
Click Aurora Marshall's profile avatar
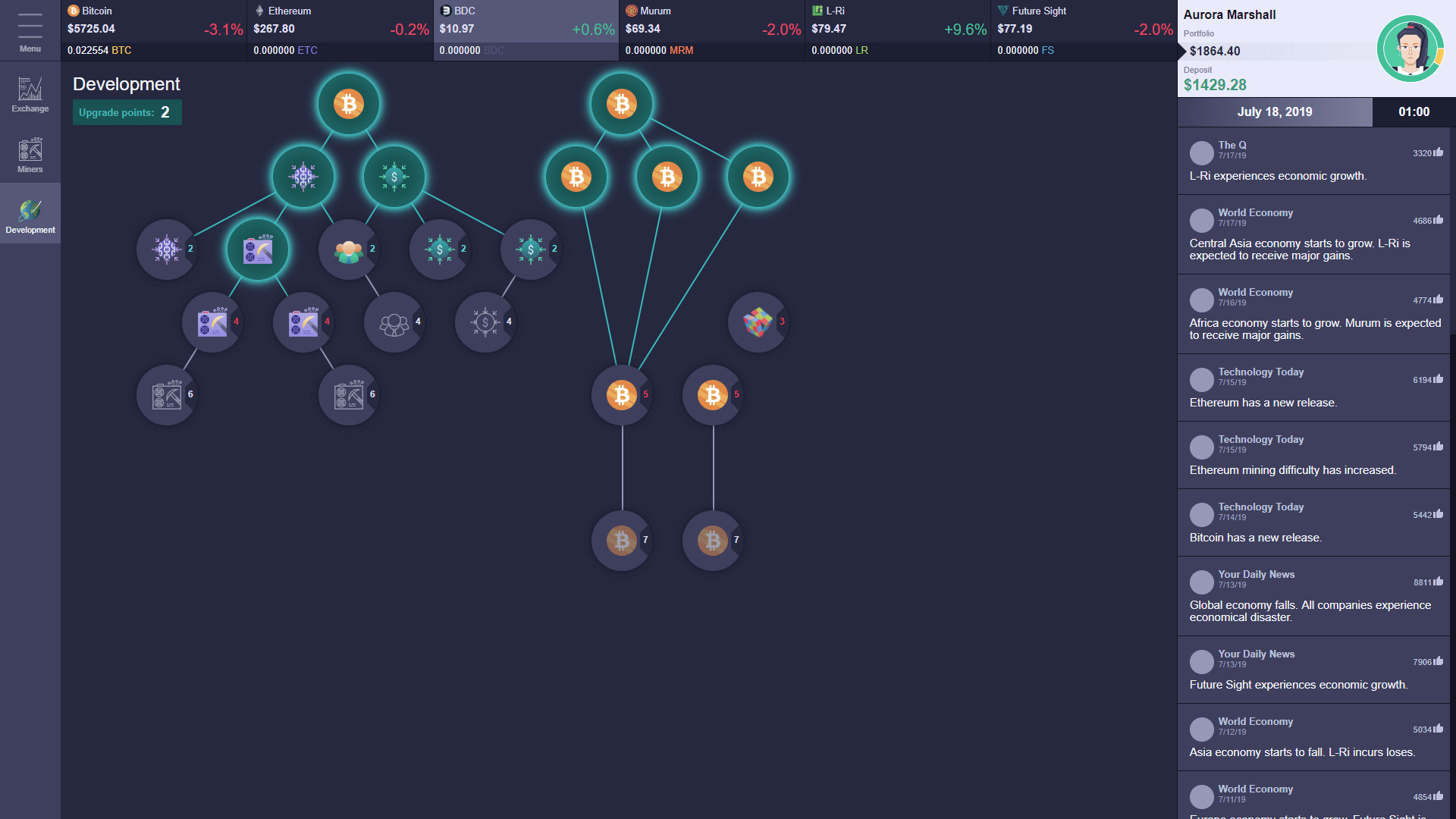point(1410,49)
